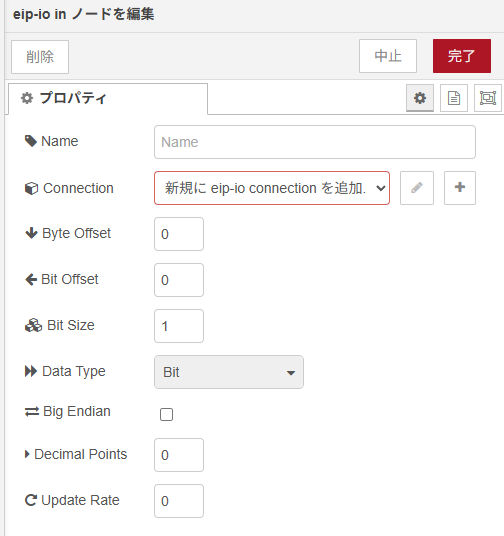Focus the Name text field

pos(315,142)
